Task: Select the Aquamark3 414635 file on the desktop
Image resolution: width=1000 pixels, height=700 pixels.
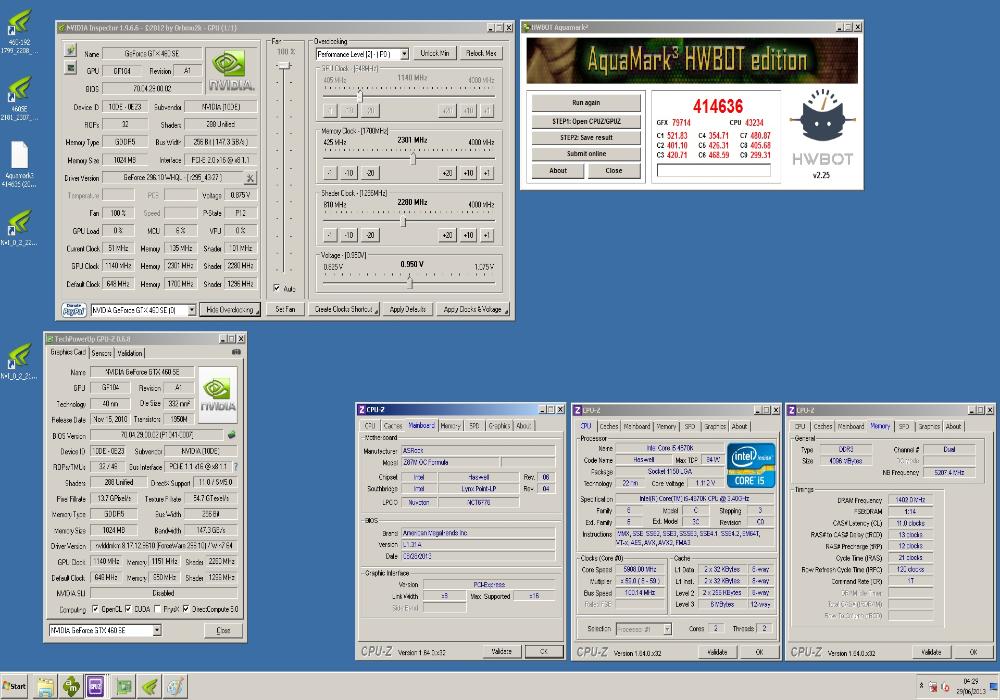Action: click(x=19, y=164)
